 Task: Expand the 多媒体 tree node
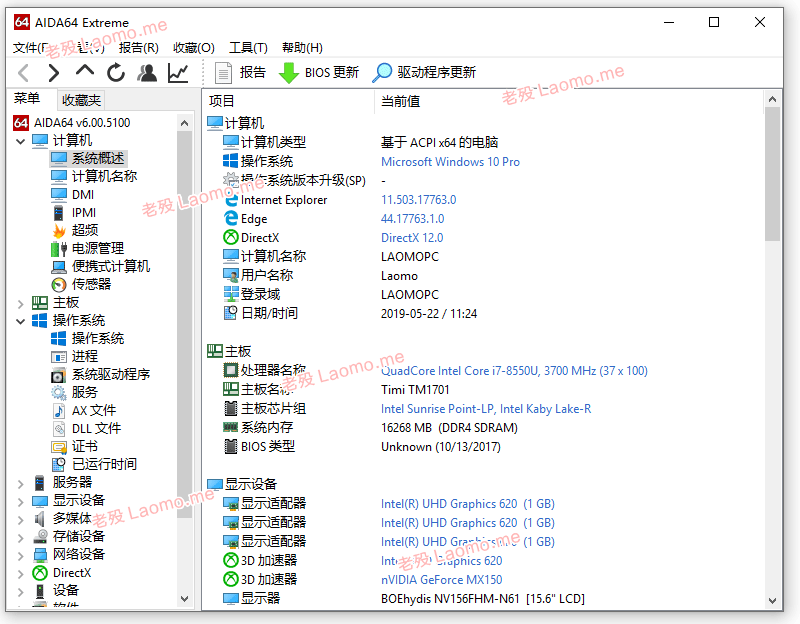[x=20, y=519]
